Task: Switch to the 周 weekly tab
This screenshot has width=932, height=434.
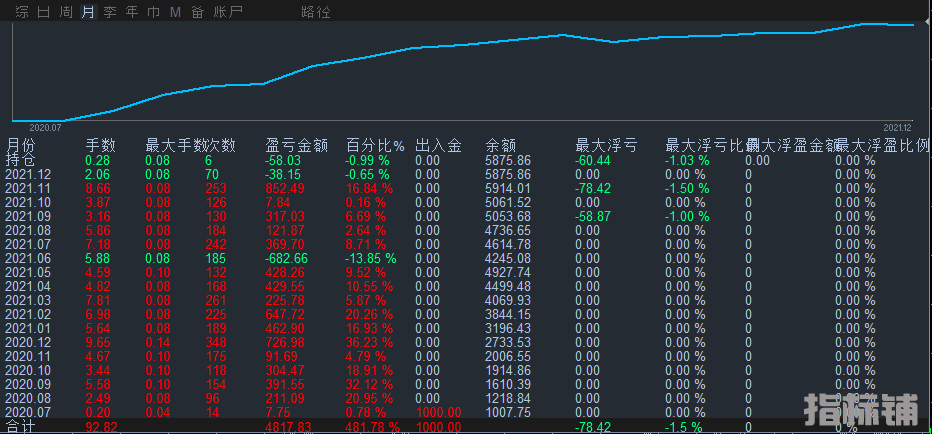Action: [66, 12]
